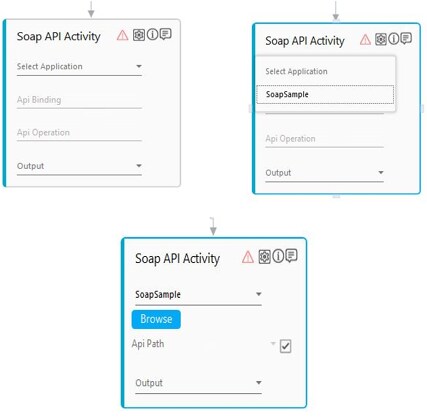Click info icon on bottom Soap API Activity

click(278, 256)
